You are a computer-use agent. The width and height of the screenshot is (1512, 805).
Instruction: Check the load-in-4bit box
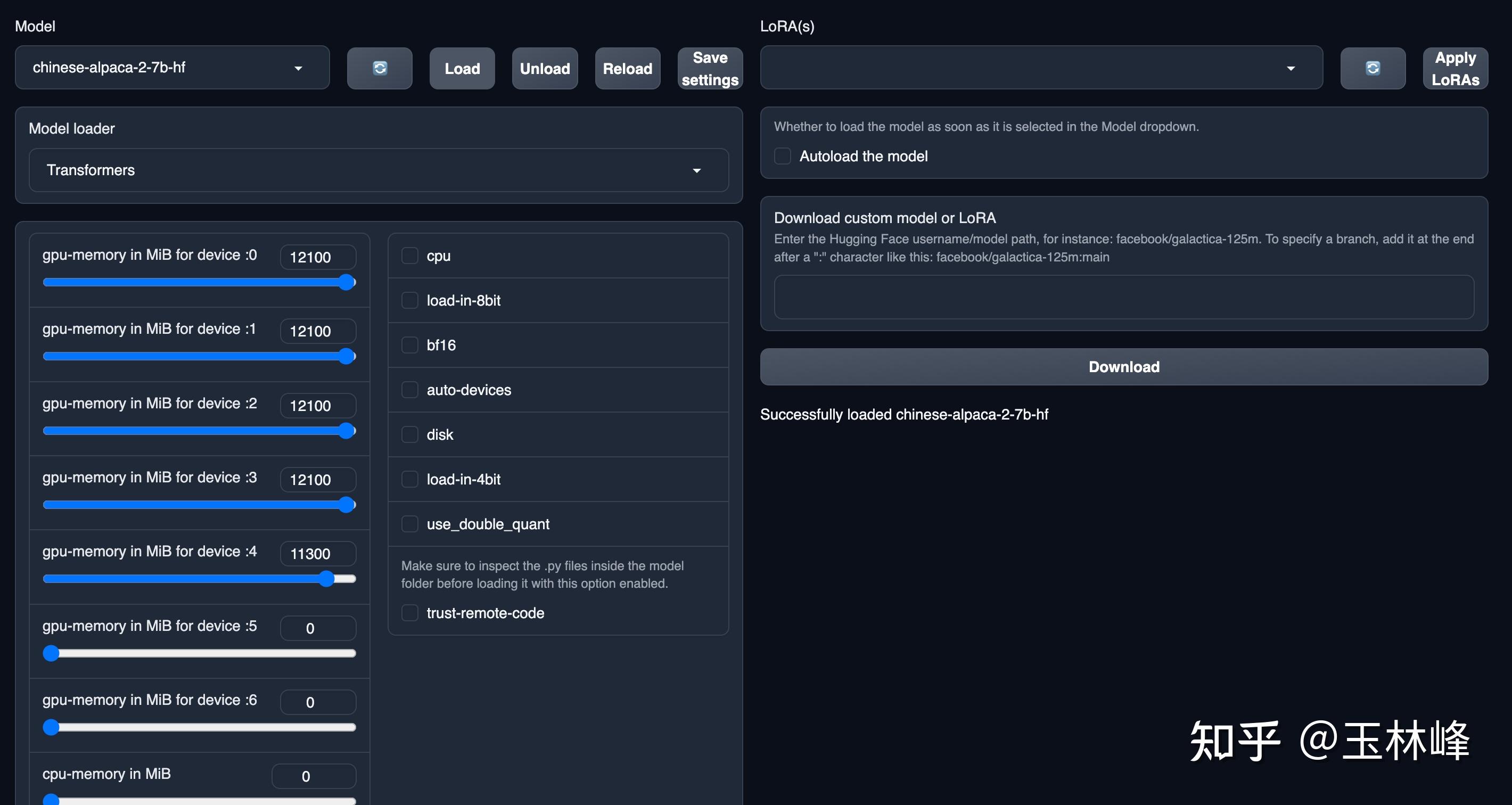point(410,479)
